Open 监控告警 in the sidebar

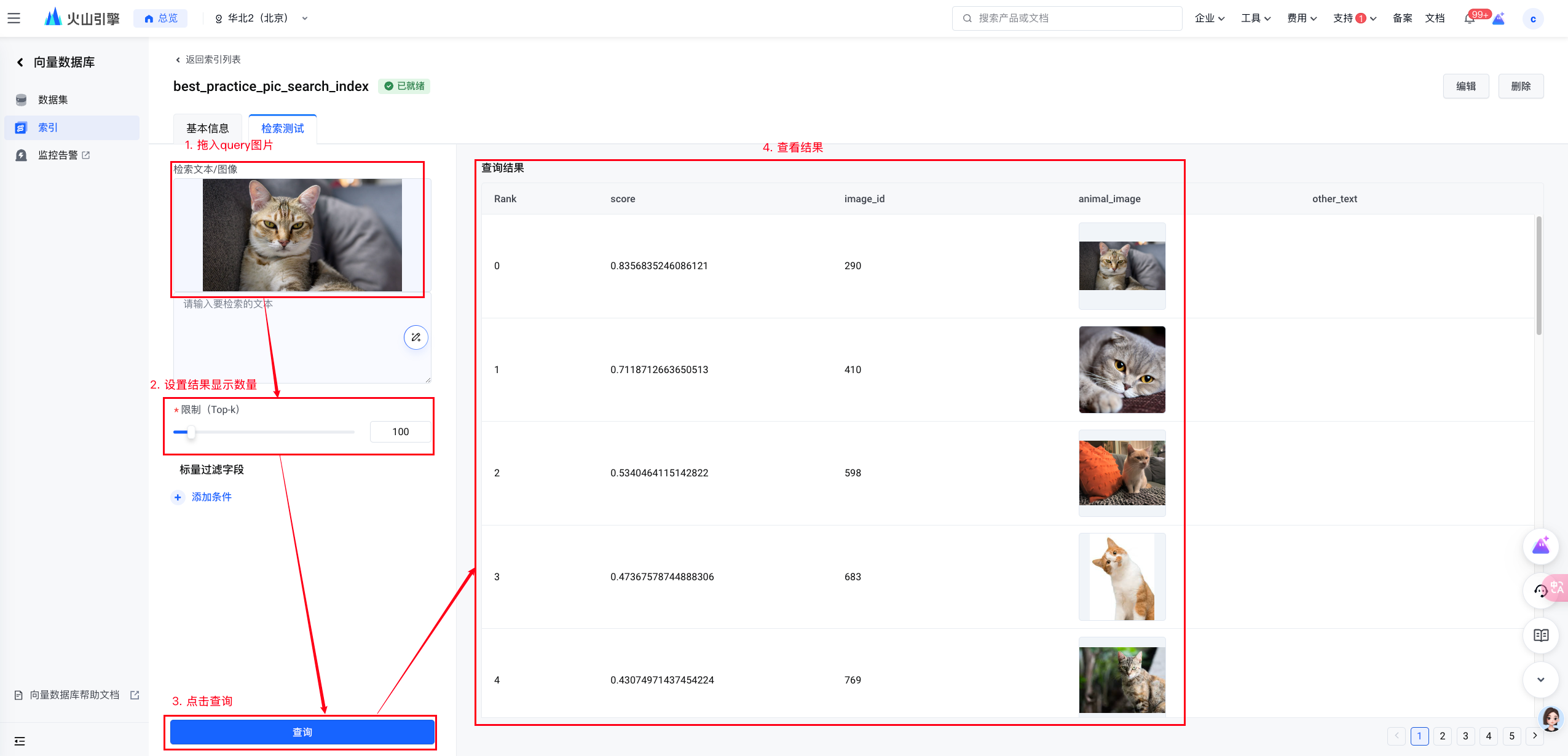72,156
